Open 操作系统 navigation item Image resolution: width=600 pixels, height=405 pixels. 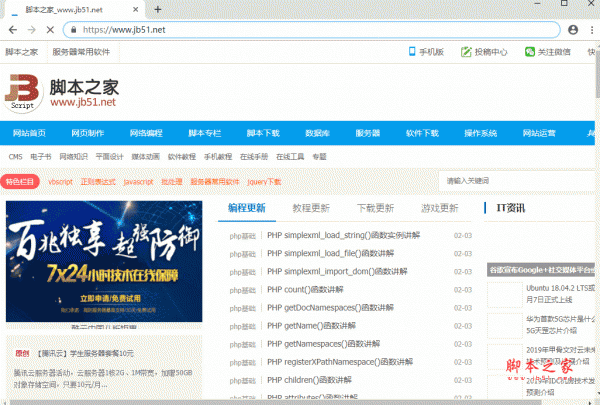coord(481,133)
